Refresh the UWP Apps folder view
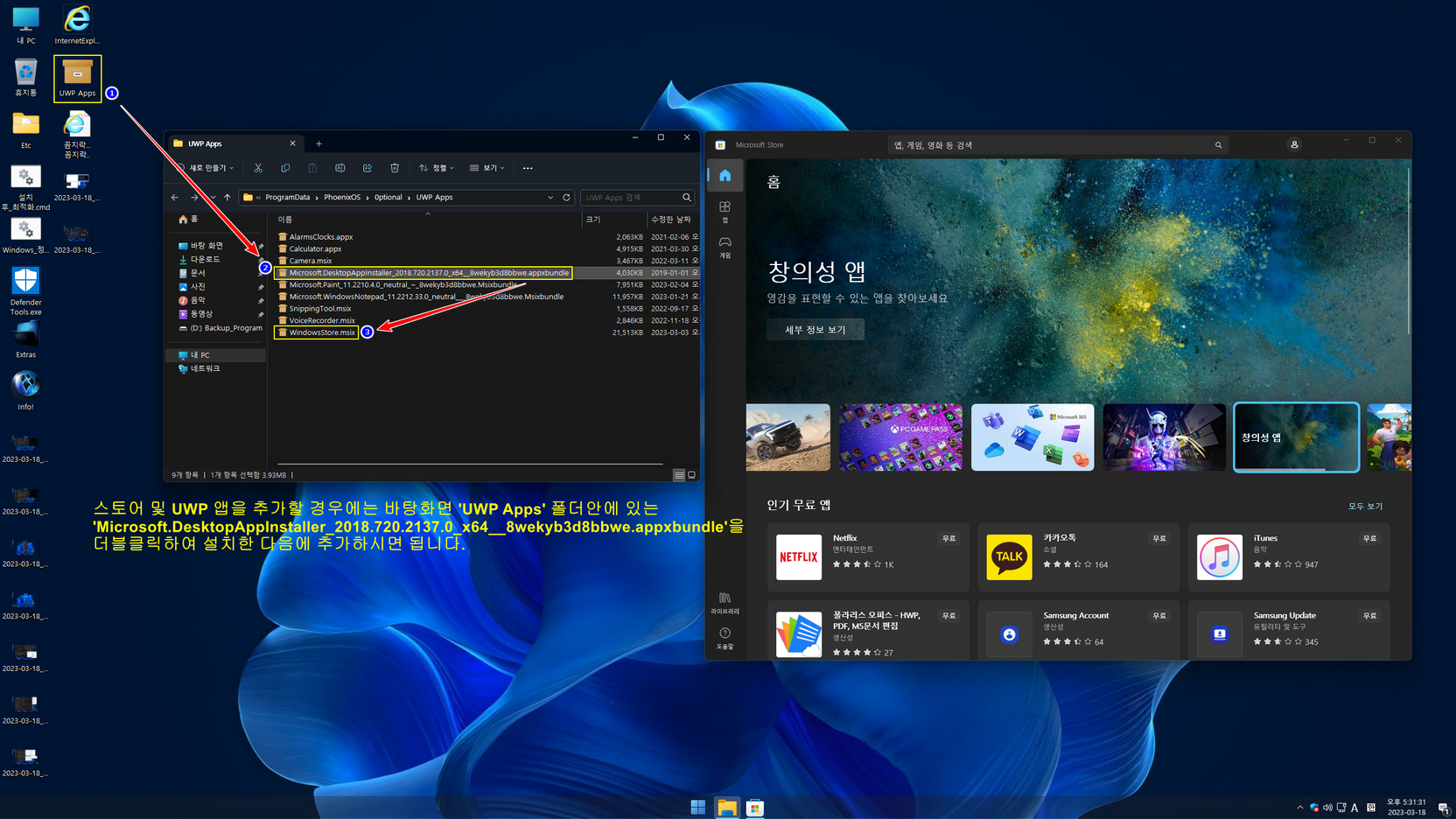The image size is (1456, 819). pos(567,198)
